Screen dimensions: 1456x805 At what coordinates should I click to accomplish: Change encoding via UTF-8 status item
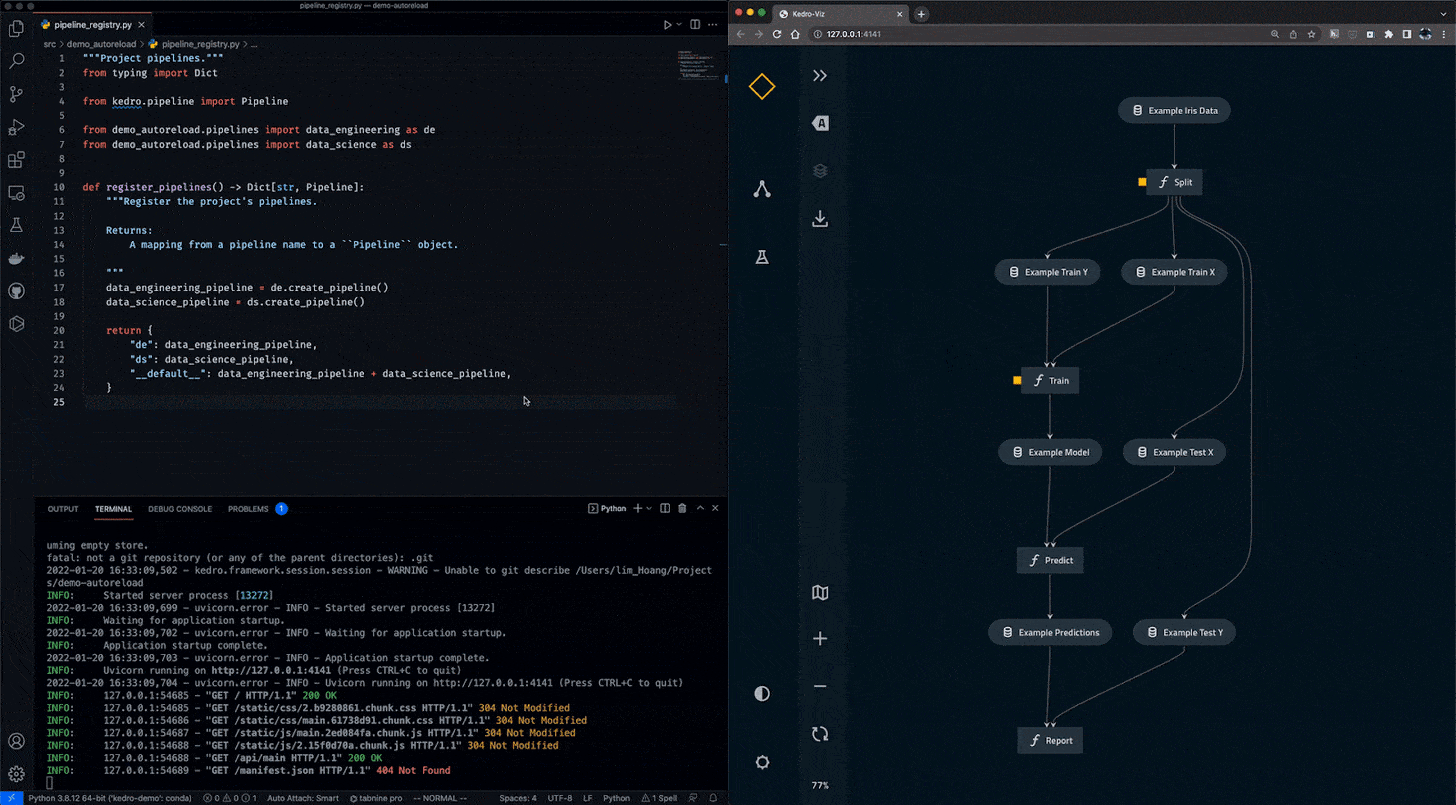point(558,798)
